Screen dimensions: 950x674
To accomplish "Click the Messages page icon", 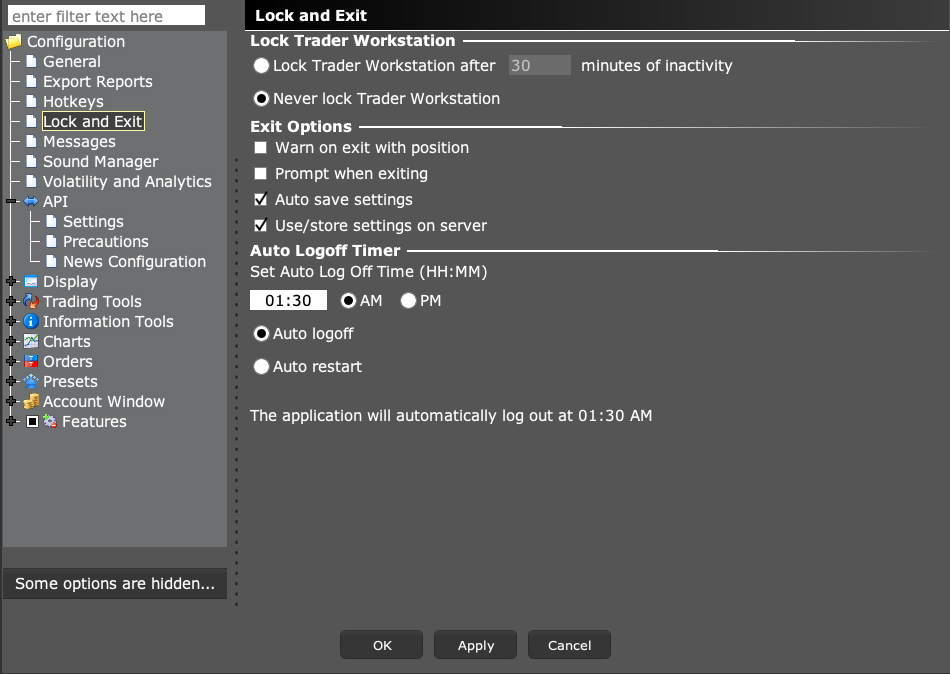I will point(32,141).
